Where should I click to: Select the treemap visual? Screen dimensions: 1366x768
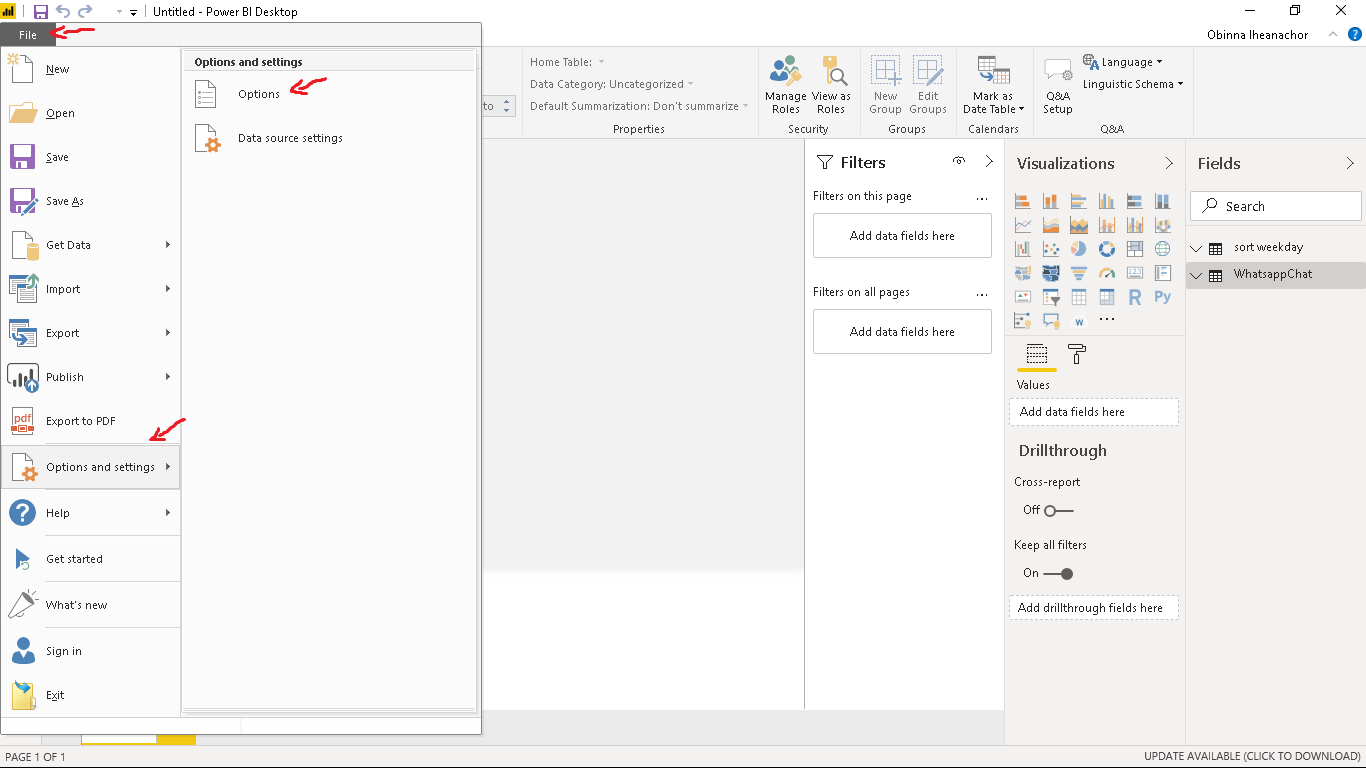(1135, 249)
